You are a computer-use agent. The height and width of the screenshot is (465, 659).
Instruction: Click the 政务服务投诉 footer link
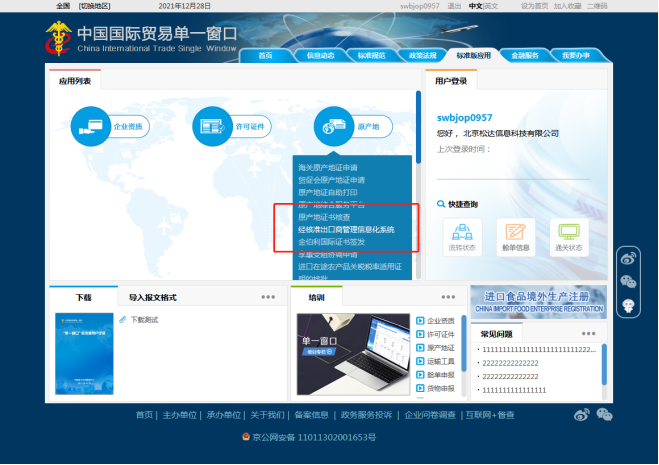tap(366, 415)
